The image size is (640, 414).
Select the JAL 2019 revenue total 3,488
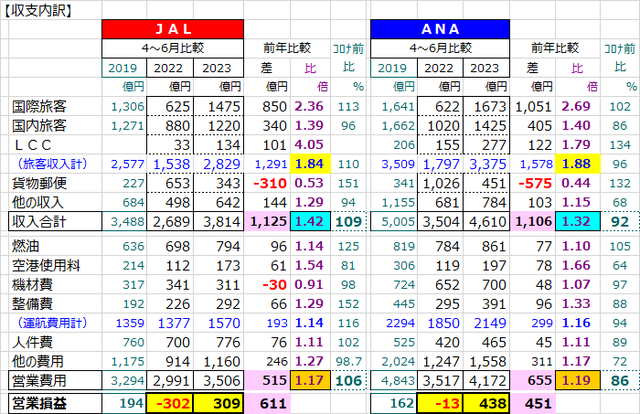click(124, 222)
